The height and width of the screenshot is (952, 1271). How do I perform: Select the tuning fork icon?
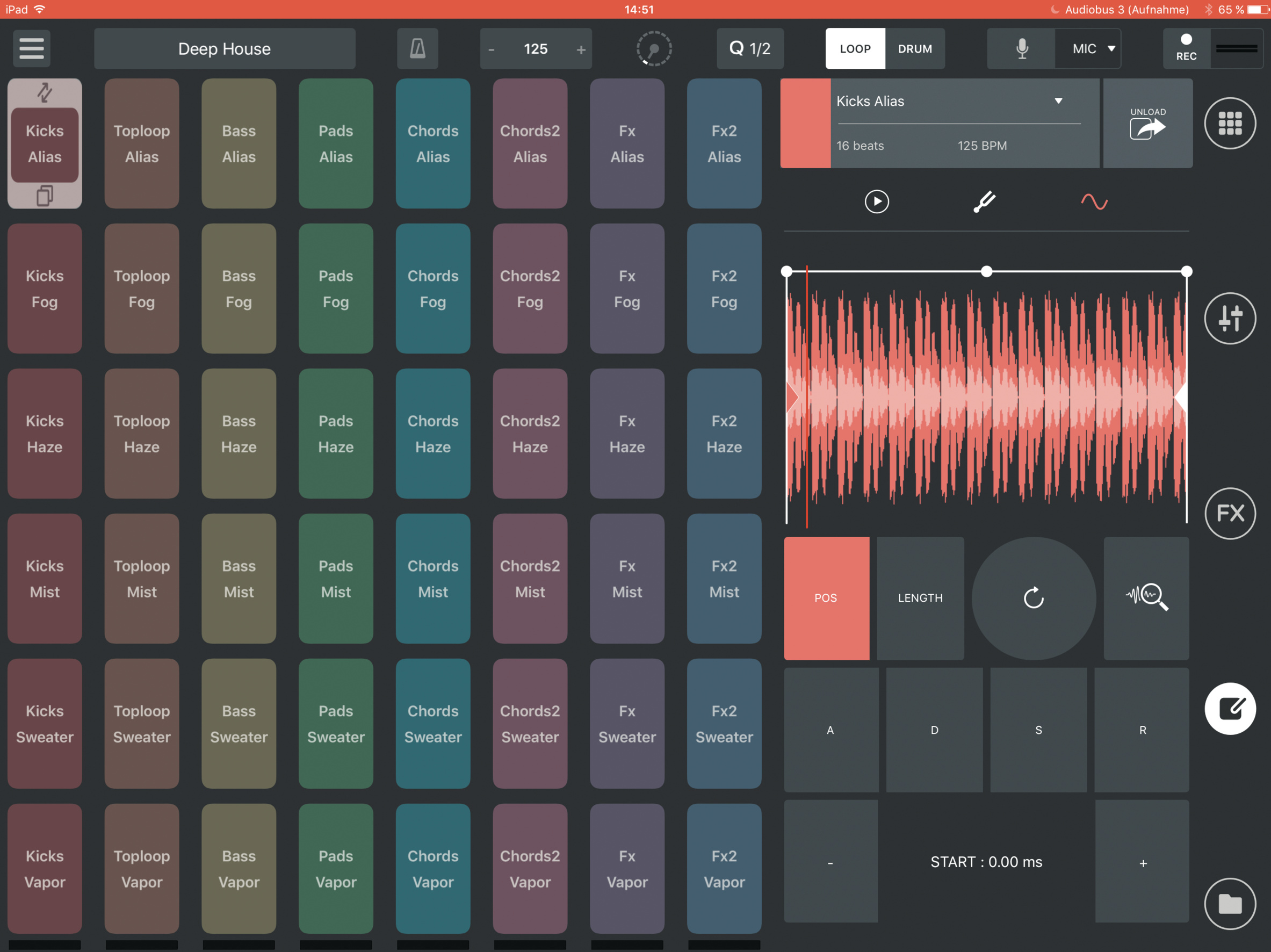(x=985, y=201)
